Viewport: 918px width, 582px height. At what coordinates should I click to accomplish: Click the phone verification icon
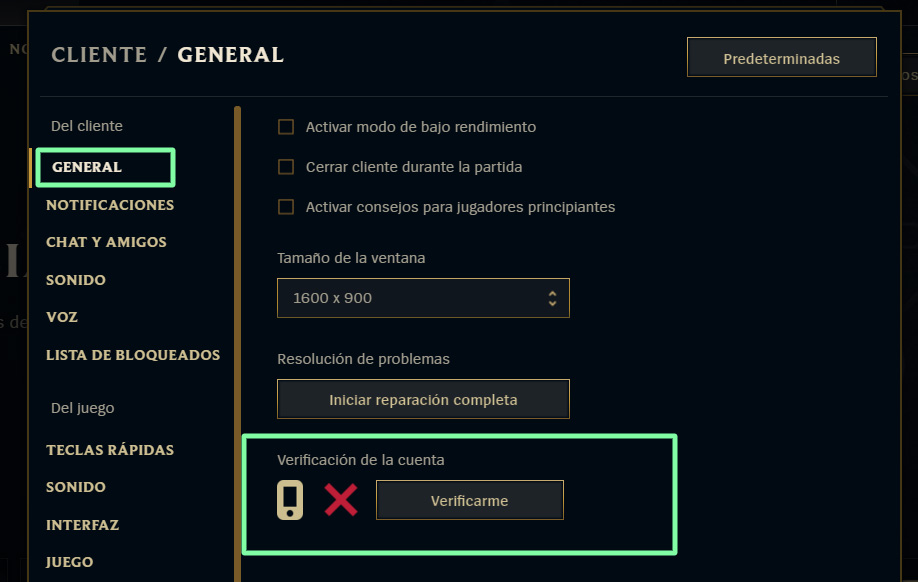(x=290, y=500)
